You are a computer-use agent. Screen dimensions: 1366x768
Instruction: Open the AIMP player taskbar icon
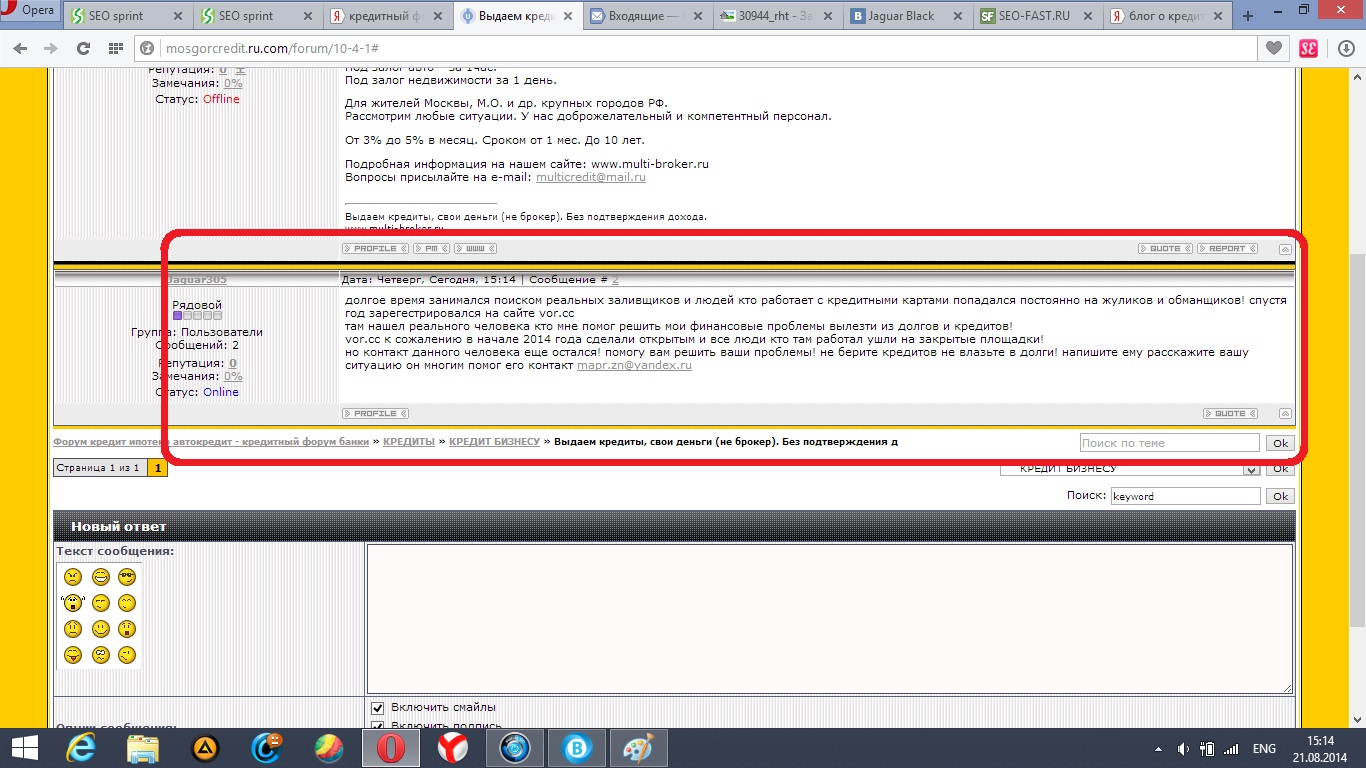coord(205,748)
